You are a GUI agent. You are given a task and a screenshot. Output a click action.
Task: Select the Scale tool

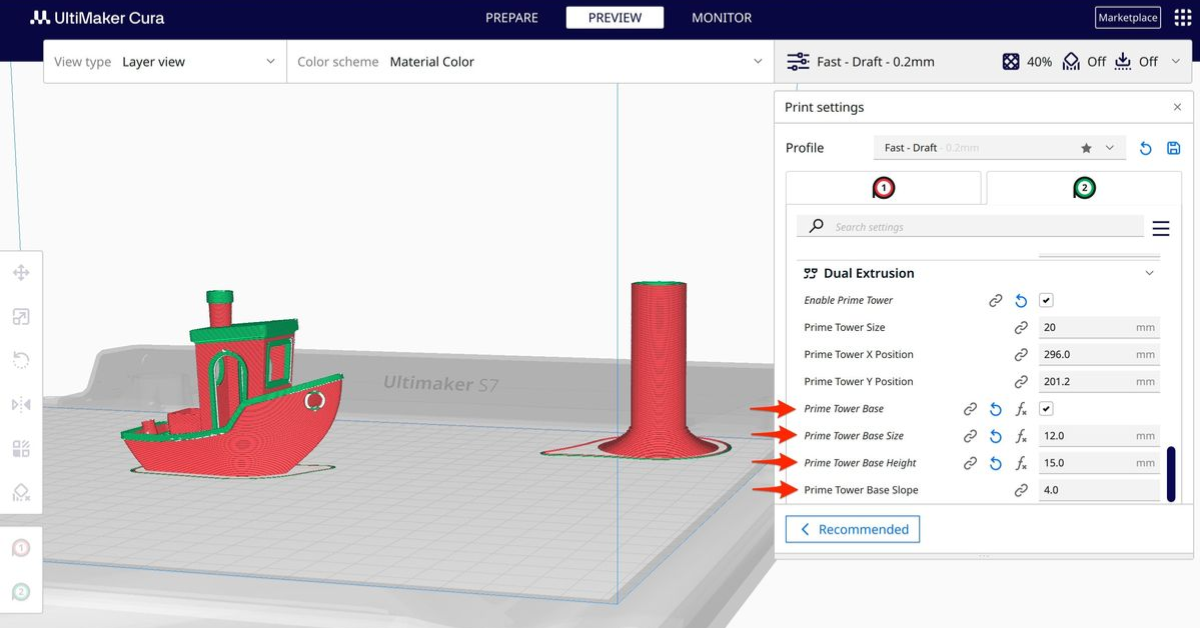[20, 317]
